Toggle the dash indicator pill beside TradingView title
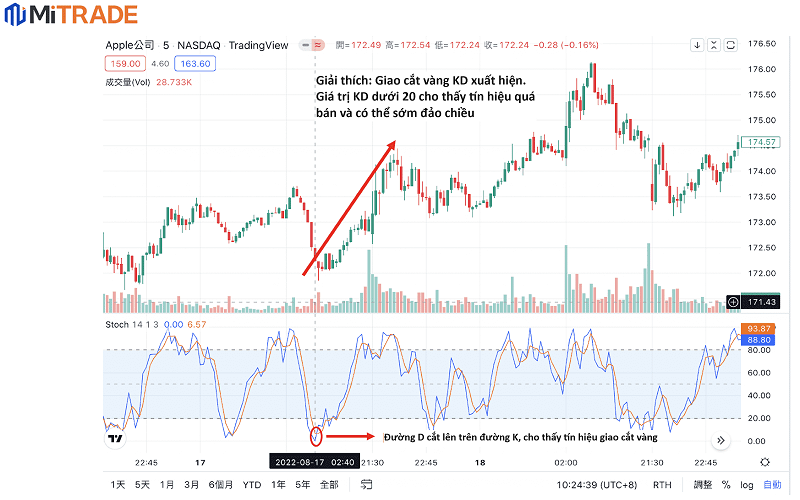The height and width of the screenshot is (500, 800). (306, 45)
